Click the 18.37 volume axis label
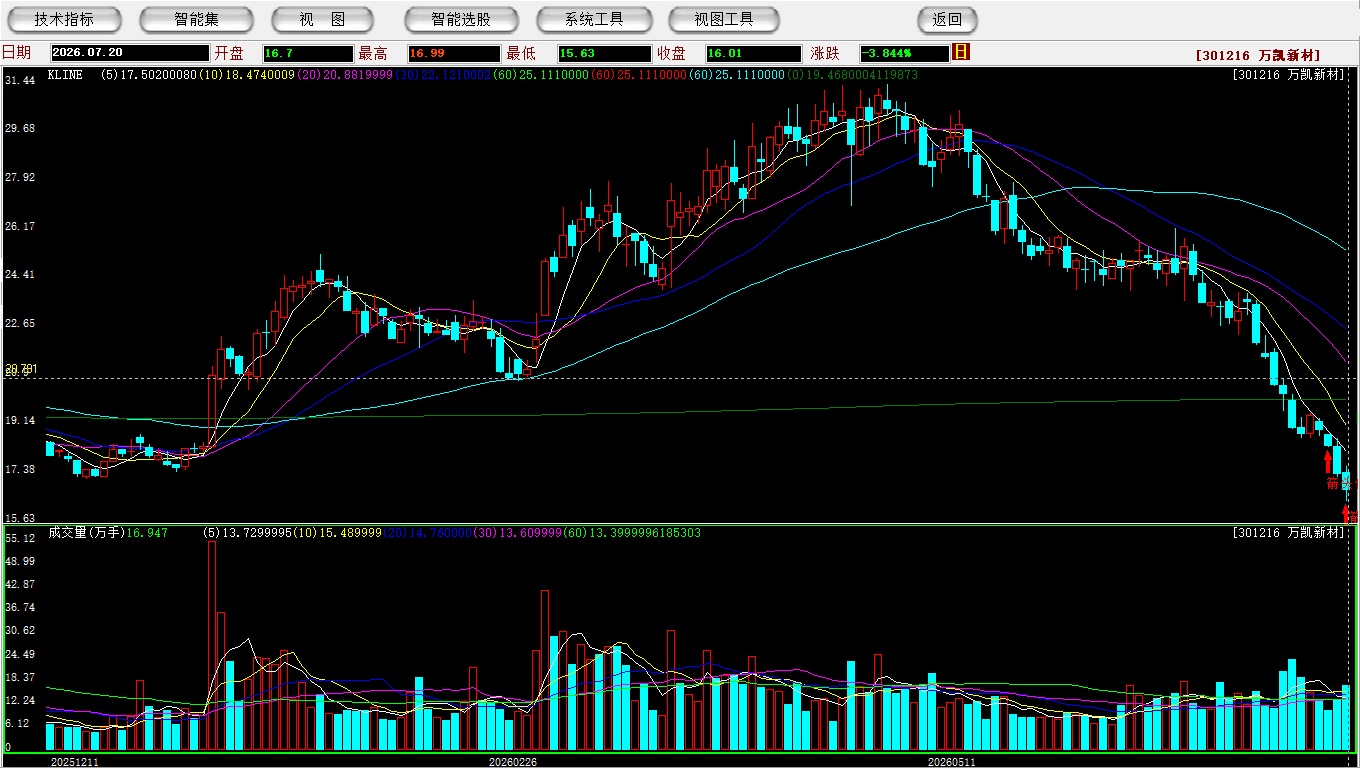Image resolution: width=1360 pixels, height=768 pixels. (20, 677)
